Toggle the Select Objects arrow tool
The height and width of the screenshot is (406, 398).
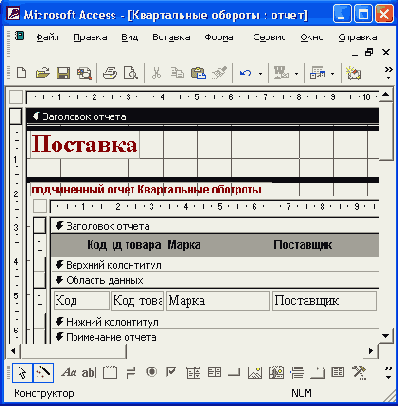(x=23, y=373)
